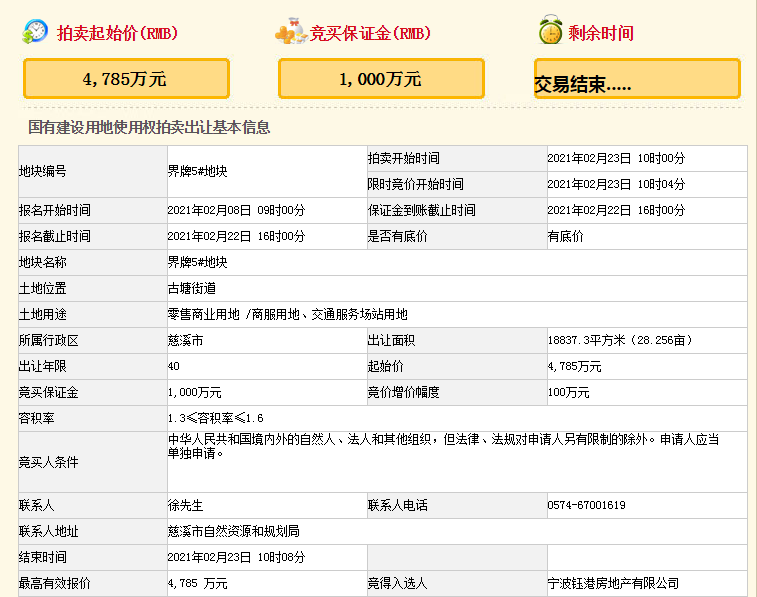Click the 拍卖起始价(RMB) heading

coord(117,33)
